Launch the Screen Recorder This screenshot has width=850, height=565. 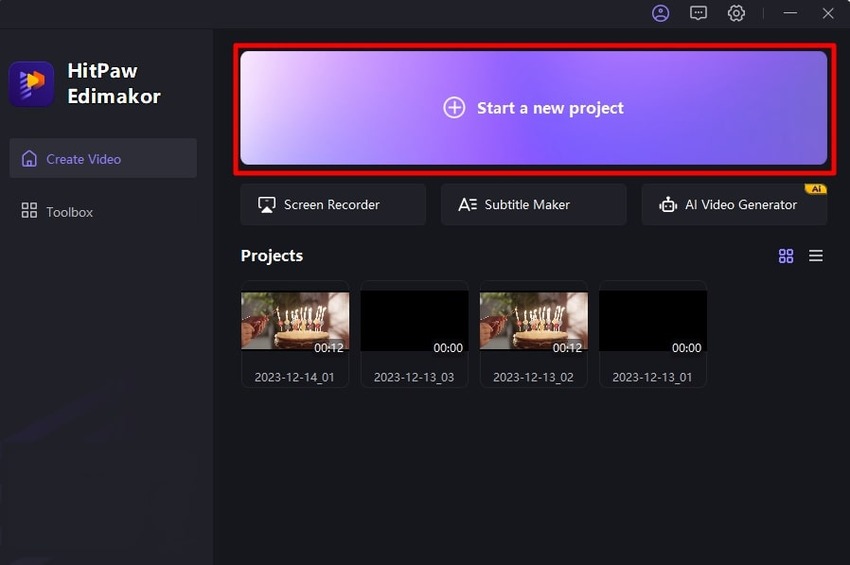332,204
